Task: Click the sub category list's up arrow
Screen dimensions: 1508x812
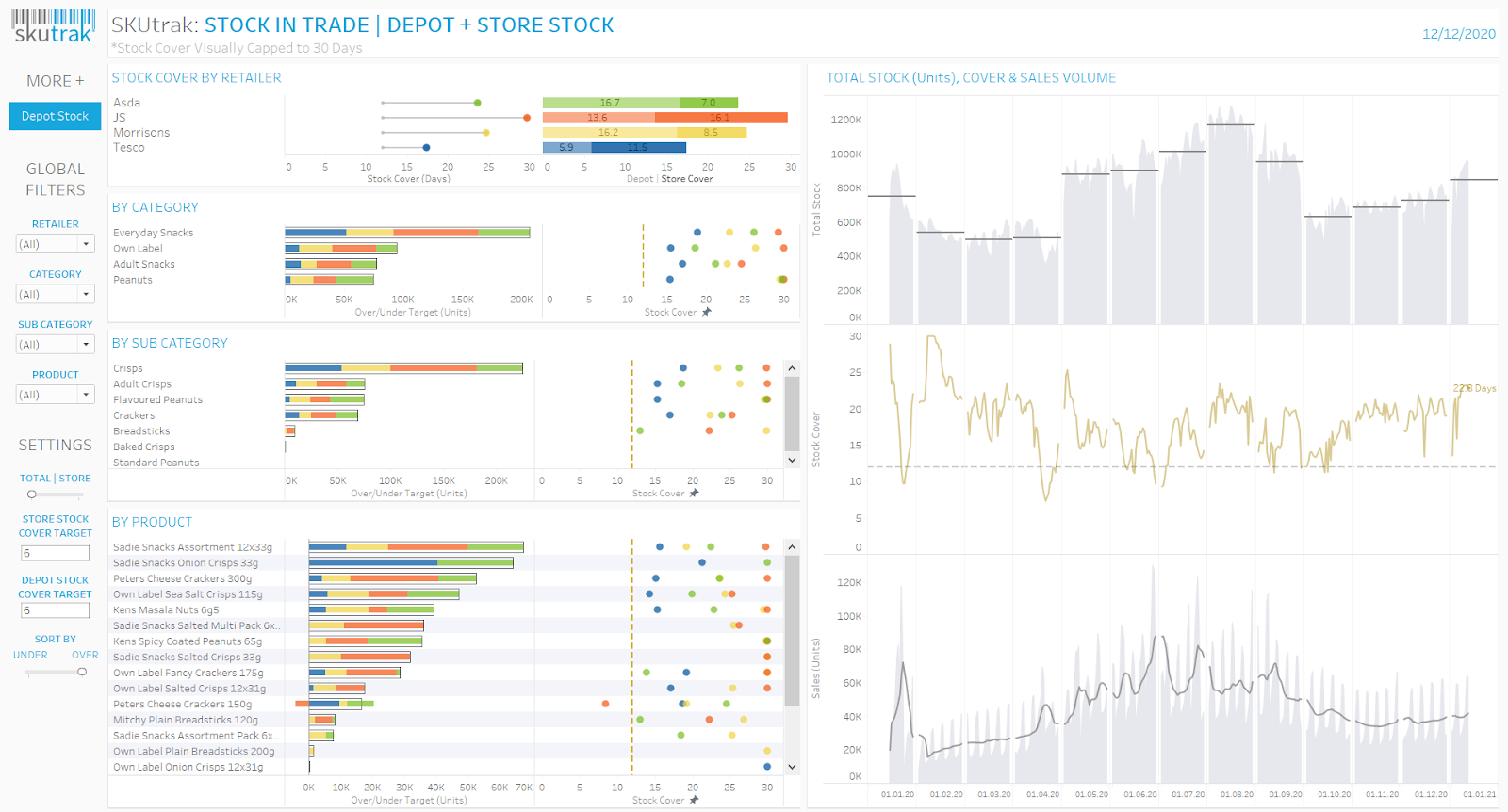Action: [792, 368]
